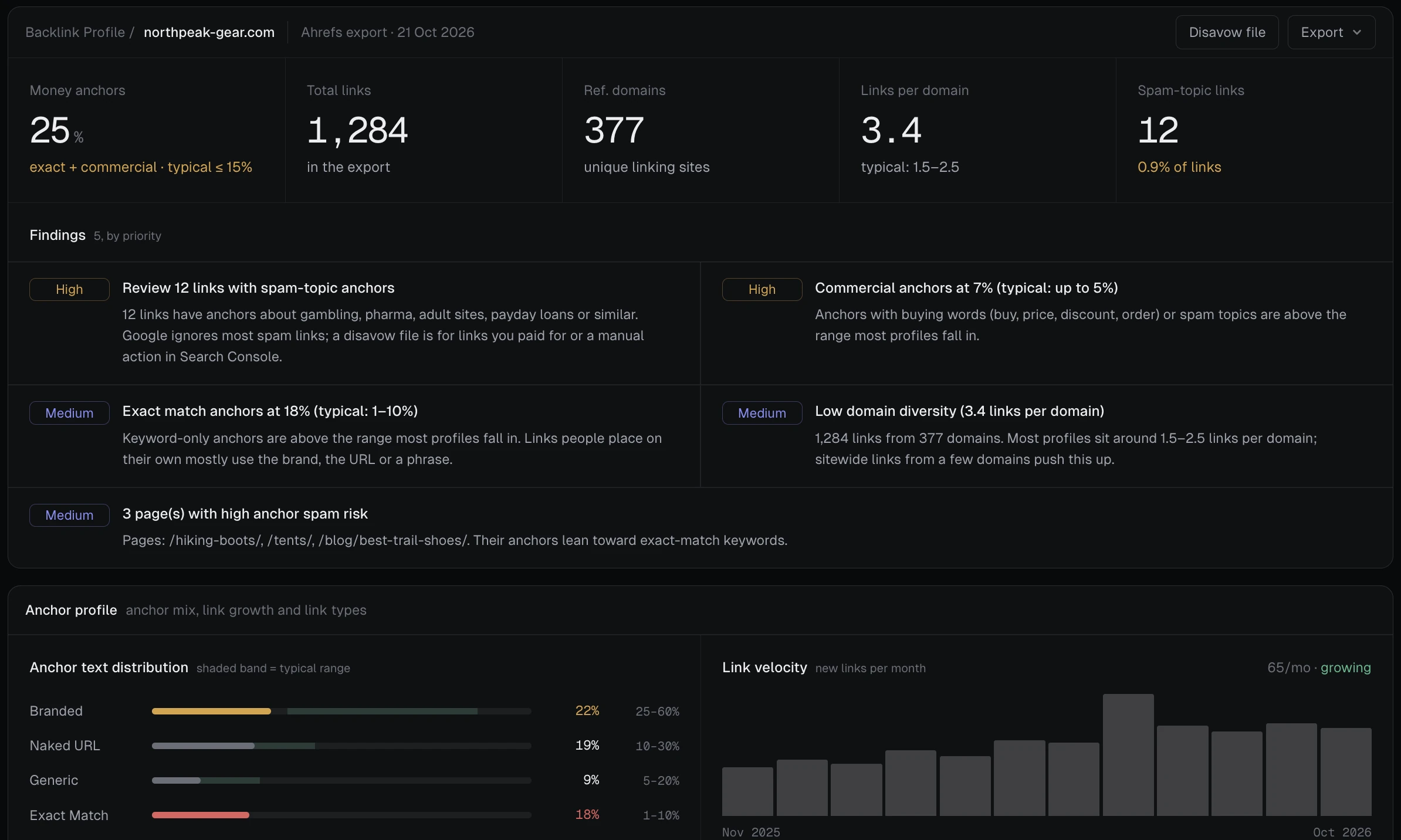Open the Disavow file button
The width and height of the screenshot is (1401, 840).
pyautogui.click(x=1227, y=32)
